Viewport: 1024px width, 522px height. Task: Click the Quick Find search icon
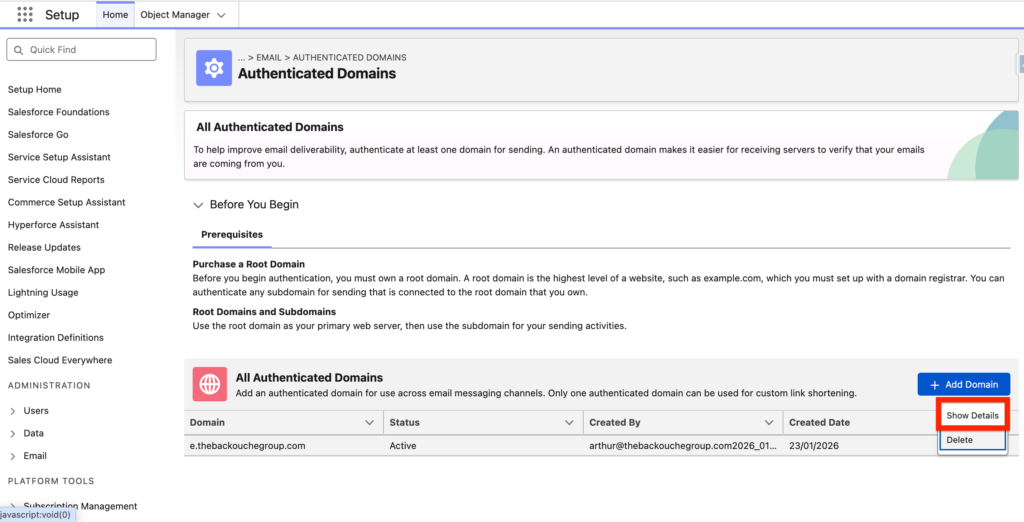[19, 50]
